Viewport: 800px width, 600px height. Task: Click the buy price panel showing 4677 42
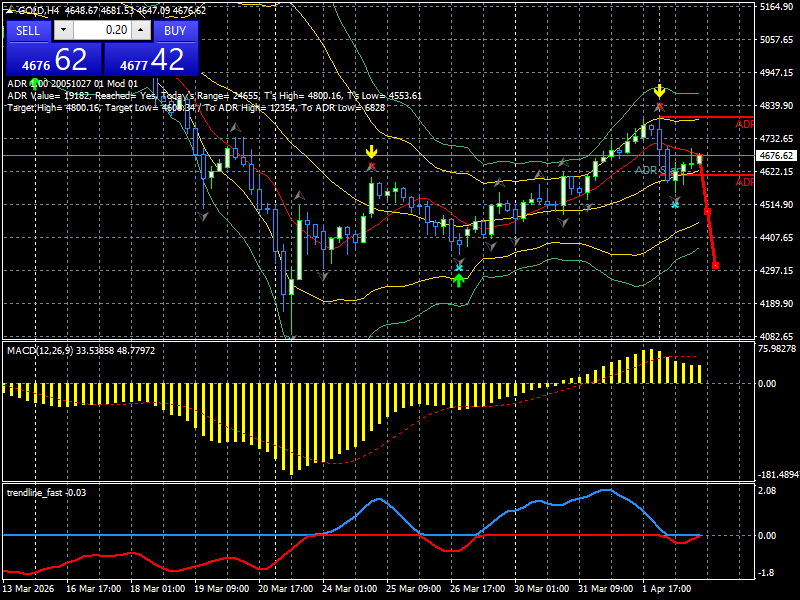tap(151, 59)
